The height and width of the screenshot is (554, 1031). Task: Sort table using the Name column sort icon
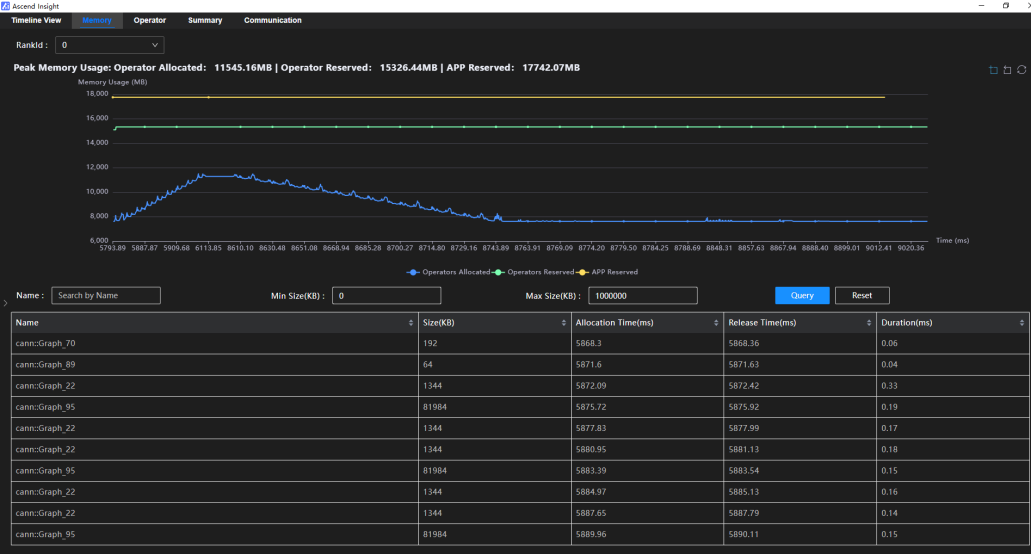tap(411, 323)
